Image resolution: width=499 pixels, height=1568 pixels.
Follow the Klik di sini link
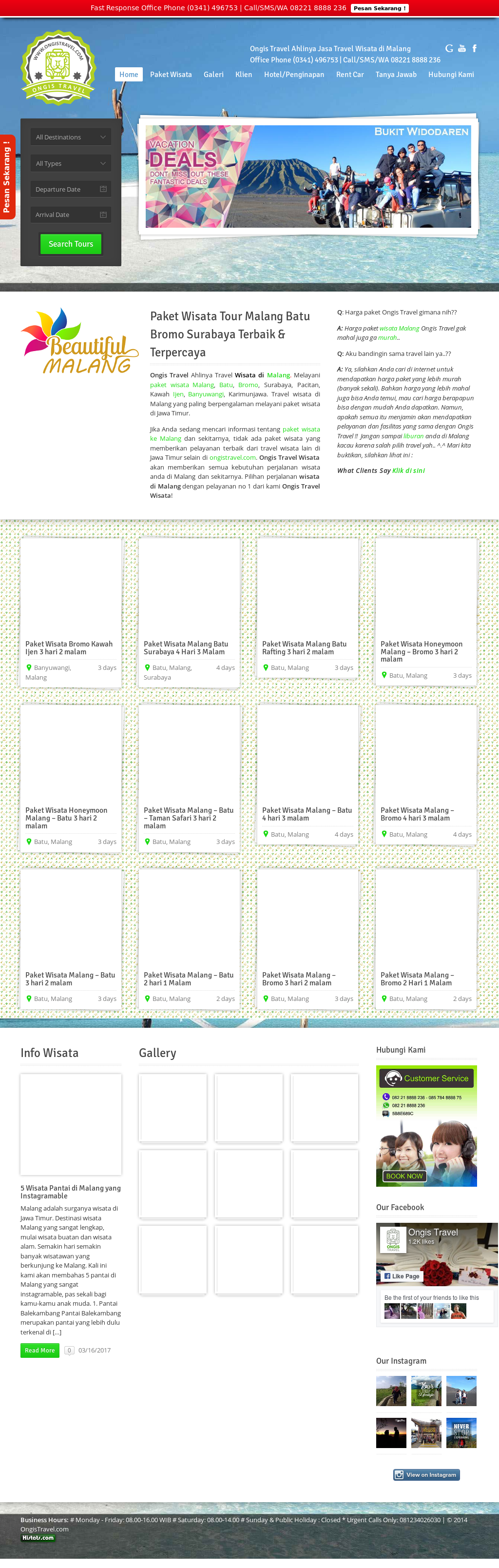click(408, 470)
